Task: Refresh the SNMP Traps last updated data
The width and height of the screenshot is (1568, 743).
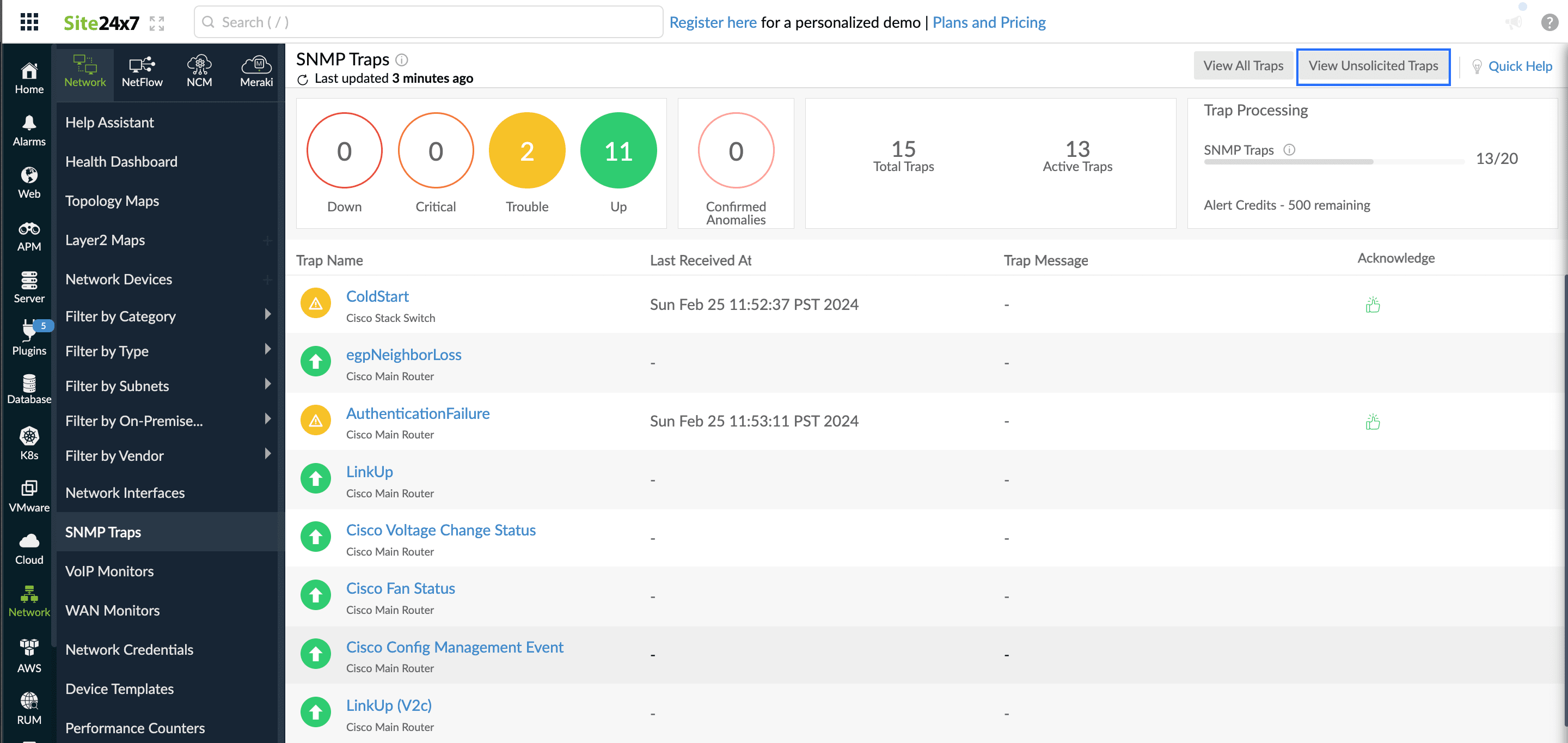Action: pyautogui.click(x=303, y=78)
